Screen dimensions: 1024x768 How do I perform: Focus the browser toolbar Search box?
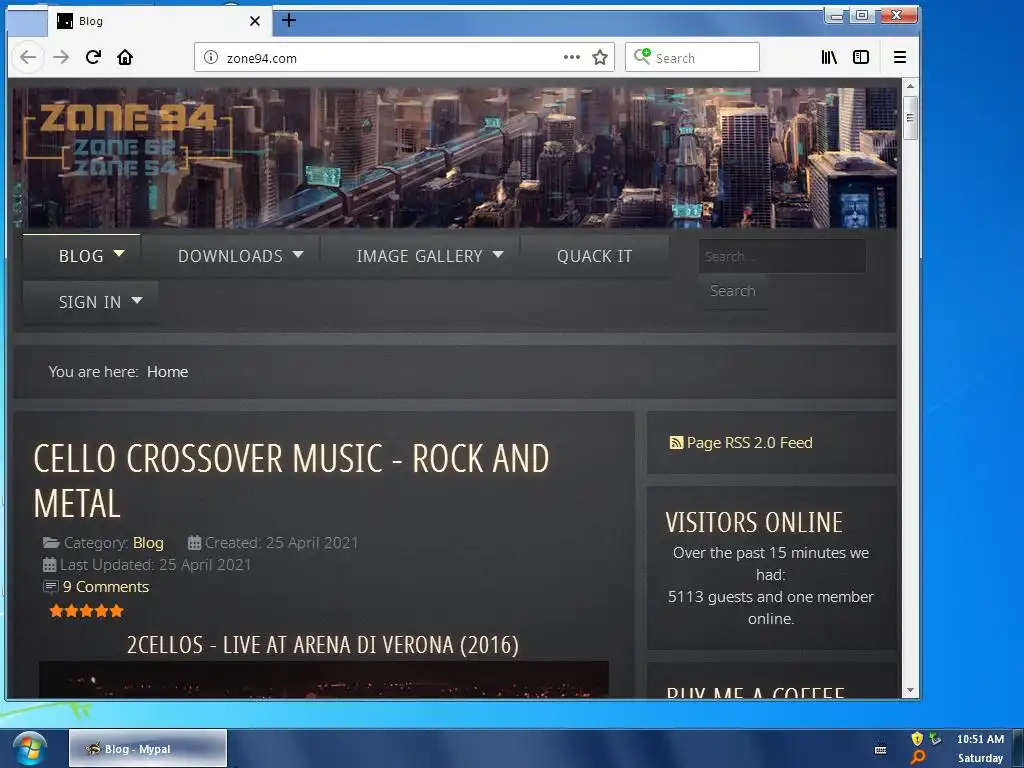[692, 57]
